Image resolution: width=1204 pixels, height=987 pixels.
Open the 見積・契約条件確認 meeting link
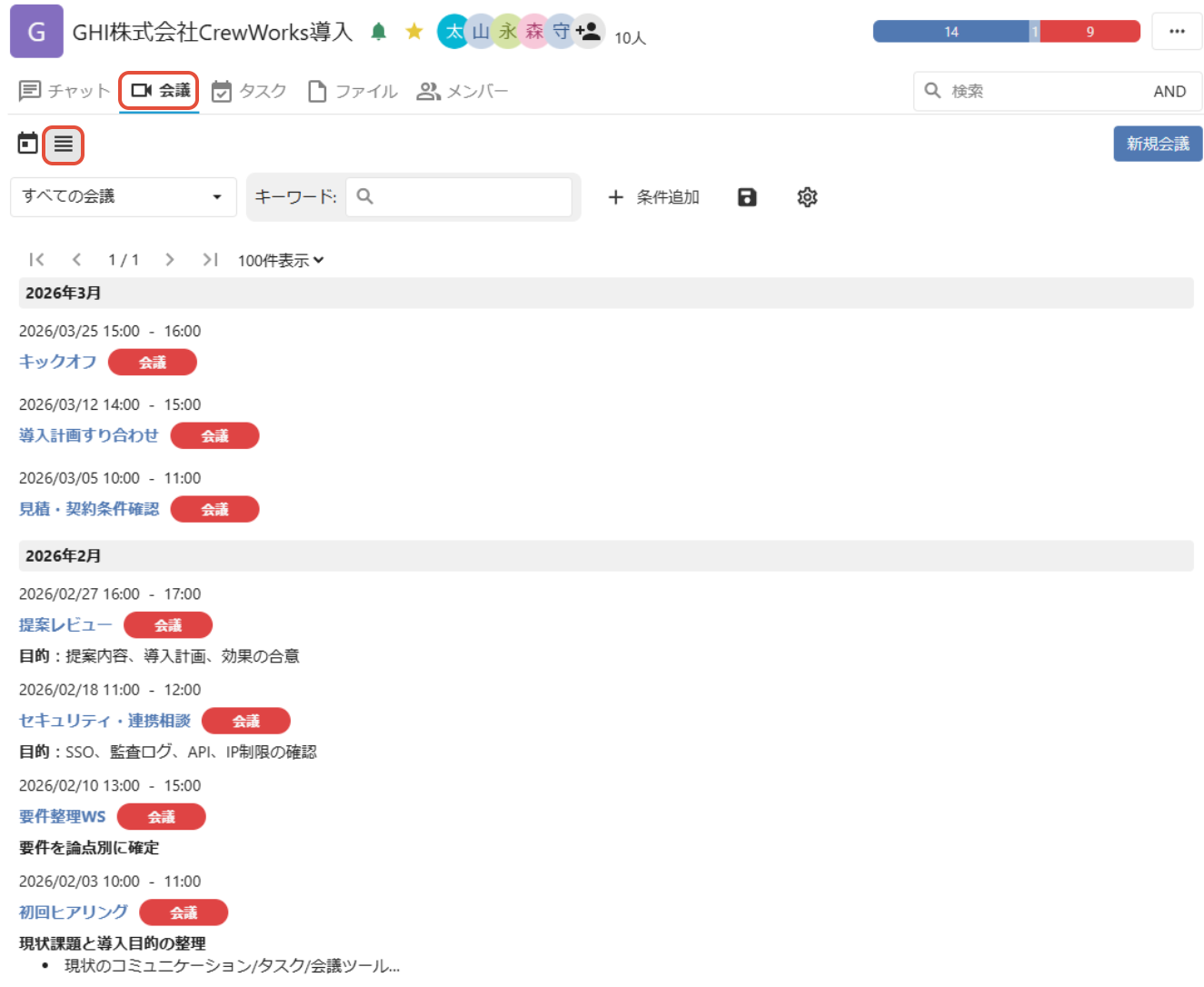tap(89, 509)
